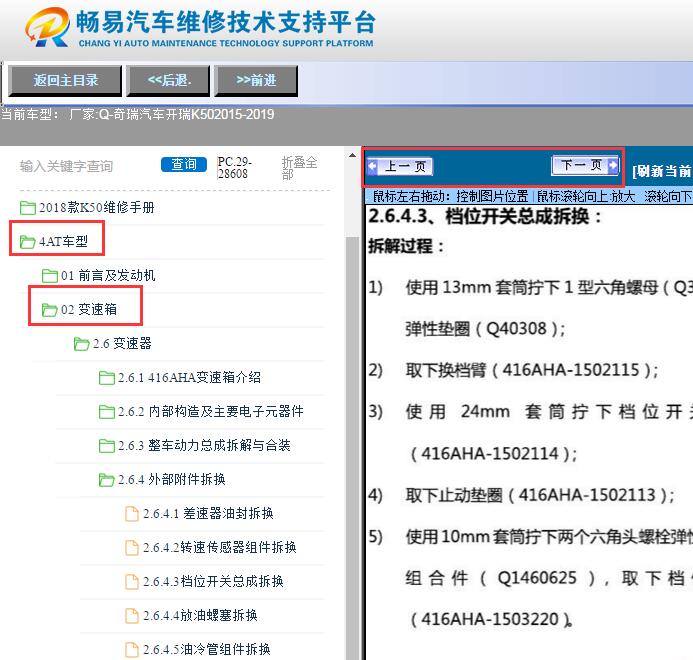693x660 pixels.
Task: Open page 2.6.4.3档位开关总成拆换
Action: tap(213, 582)
